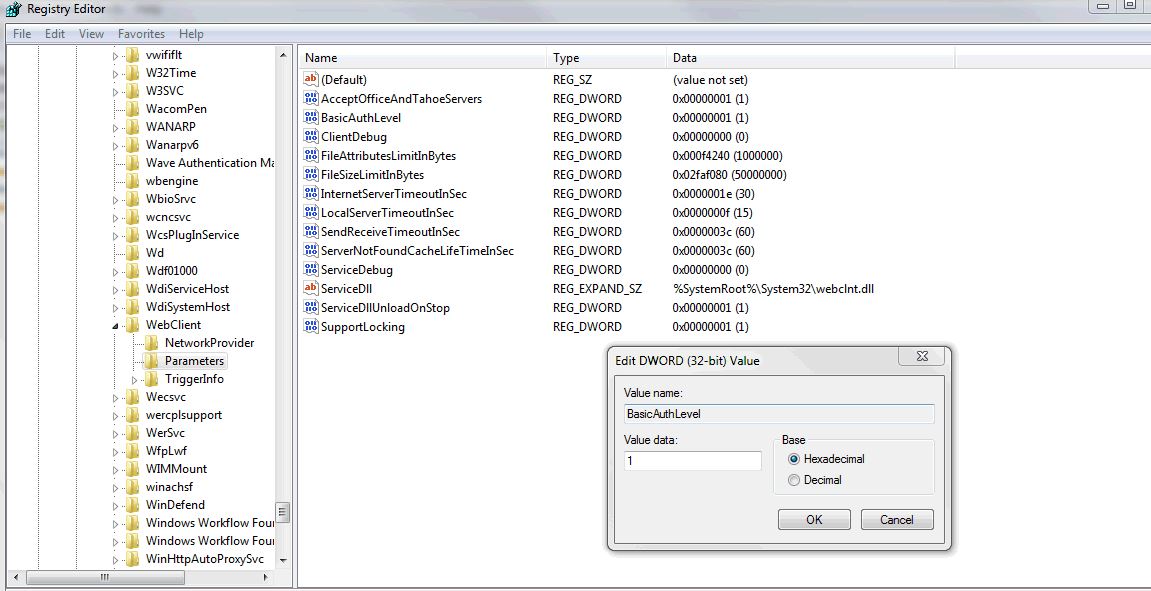Expand the WbioSrvc tree node
Image resolution: width=1151 pixels, height=591 pixels.
tap(115, 200)
